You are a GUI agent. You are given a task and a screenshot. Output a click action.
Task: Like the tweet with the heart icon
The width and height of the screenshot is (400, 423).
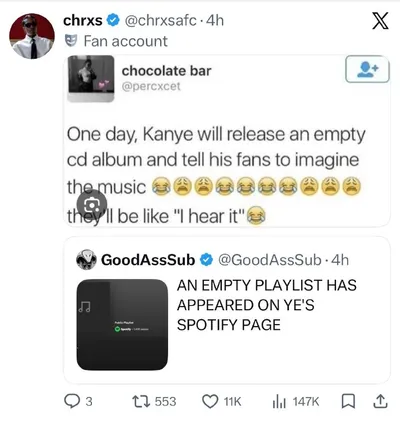pyautogui.click(x=210, y=401)
